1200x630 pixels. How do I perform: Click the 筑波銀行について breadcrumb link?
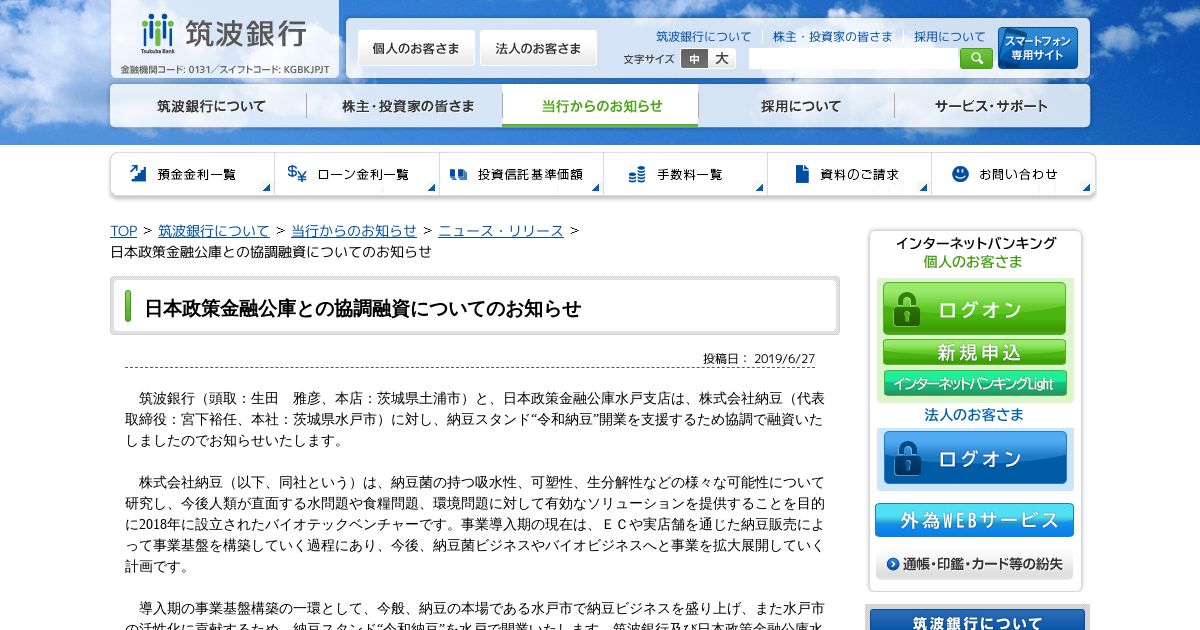click(x=214, y=231)
